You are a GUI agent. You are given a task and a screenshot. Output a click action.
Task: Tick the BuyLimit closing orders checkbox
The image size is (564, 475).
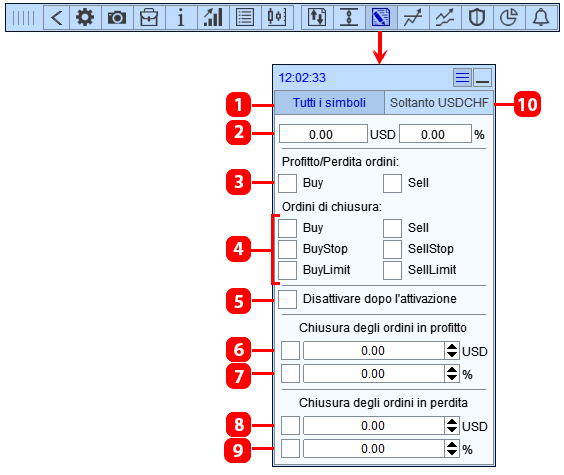[x=287, y=270]
